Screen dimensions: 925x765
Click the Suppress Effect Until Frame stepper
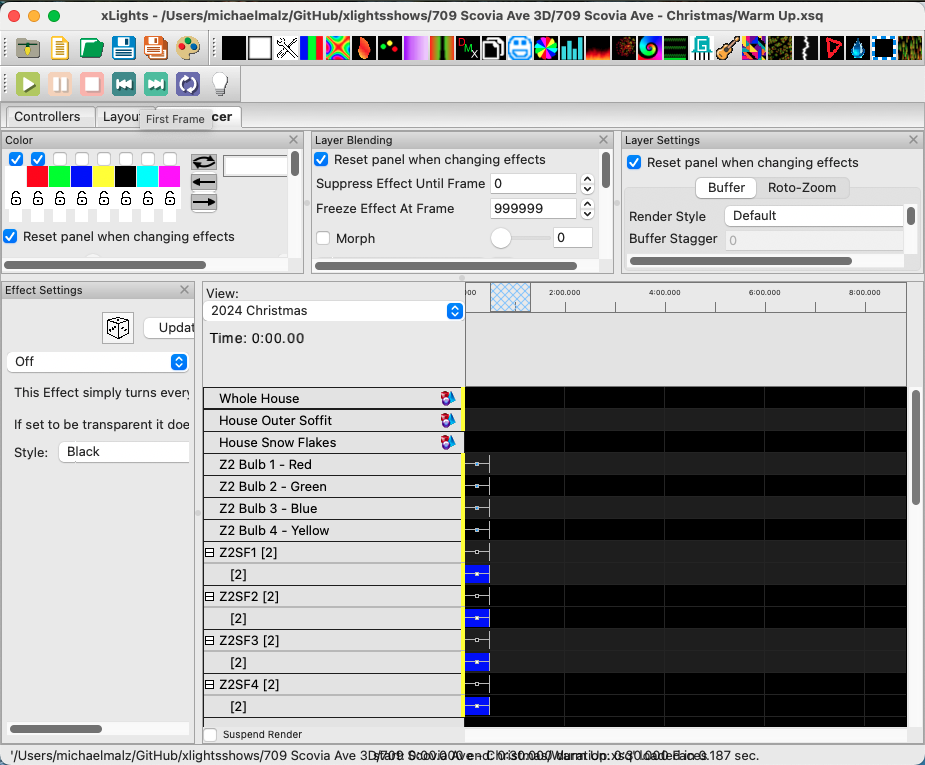click(x=587, y=184)
